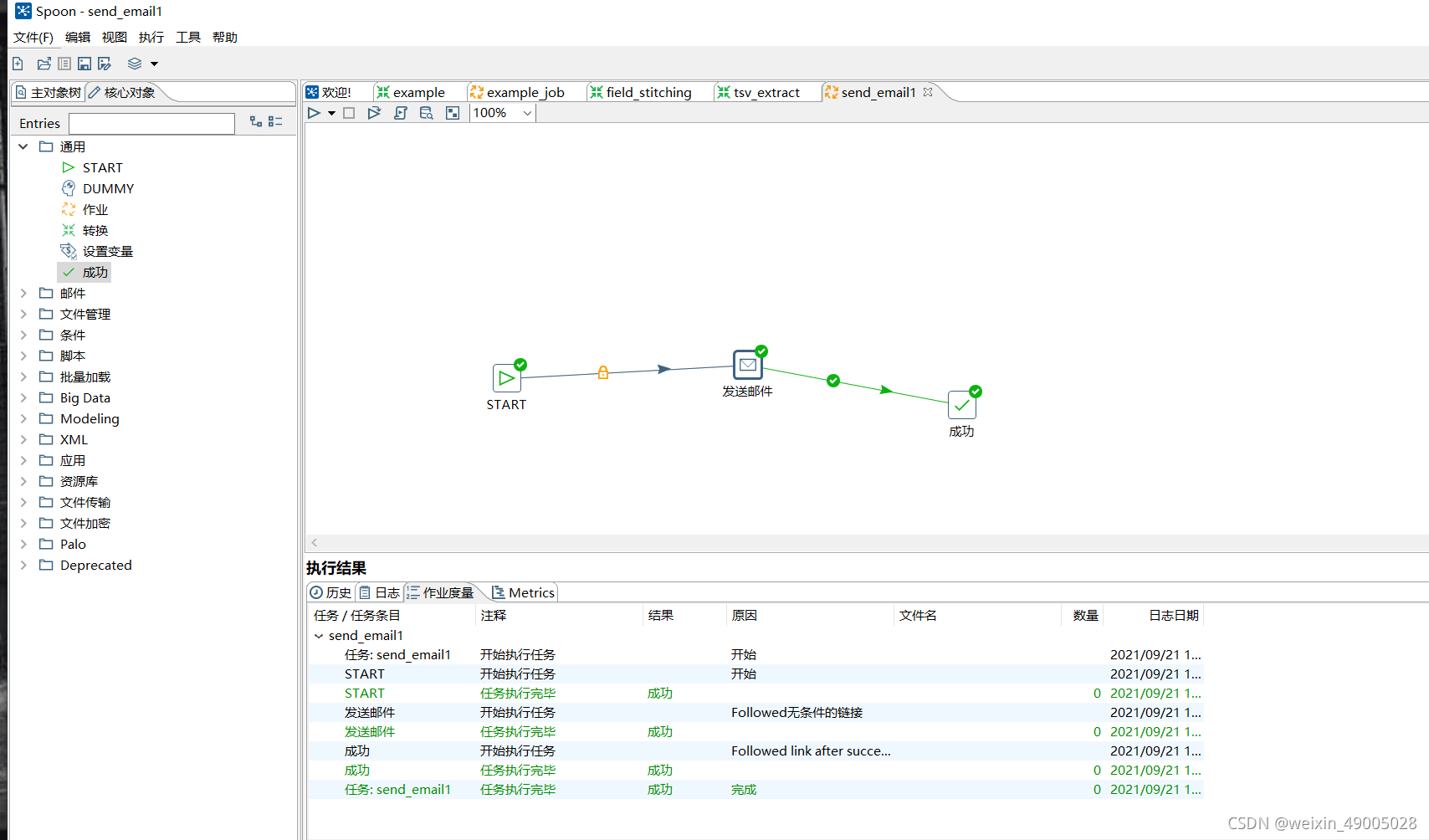This screenshot has height=840, width=1429.
Task: Open the 历史 results tab
Action: coord(331,592)
